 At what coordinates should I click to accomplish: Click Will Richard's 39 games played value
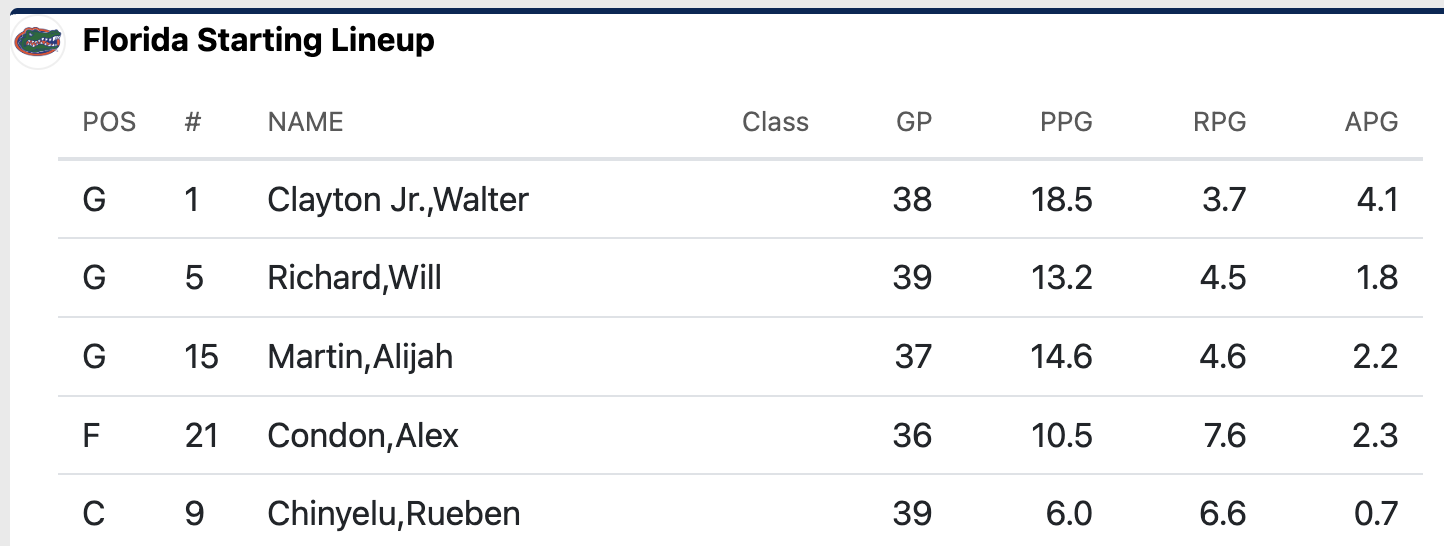[x=912, y=278]
